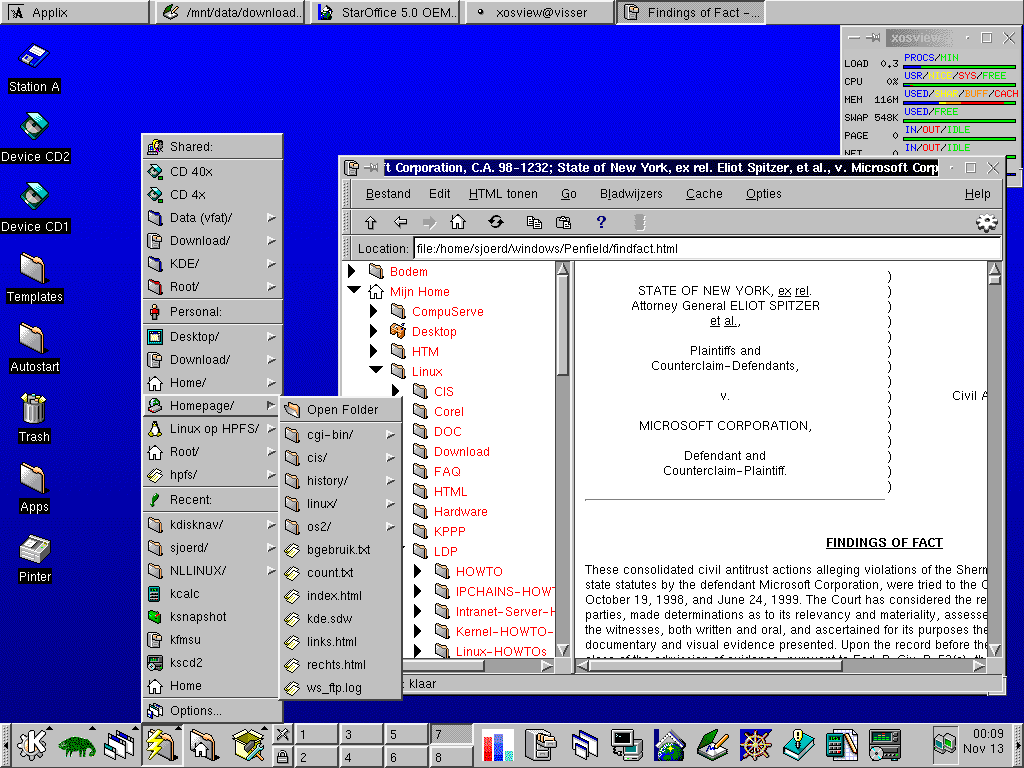Click the house icon in kfm toolbar
This screenshot has width=1024, height=768.
click(458, 223)
